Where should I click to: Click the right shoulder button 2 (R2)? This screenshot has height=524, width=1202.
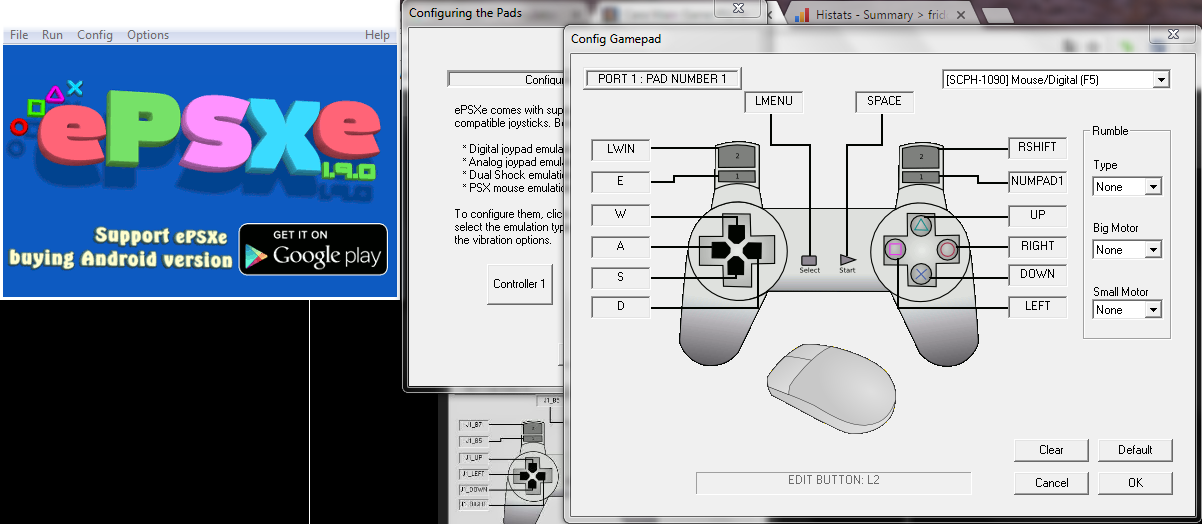(920, 157)
